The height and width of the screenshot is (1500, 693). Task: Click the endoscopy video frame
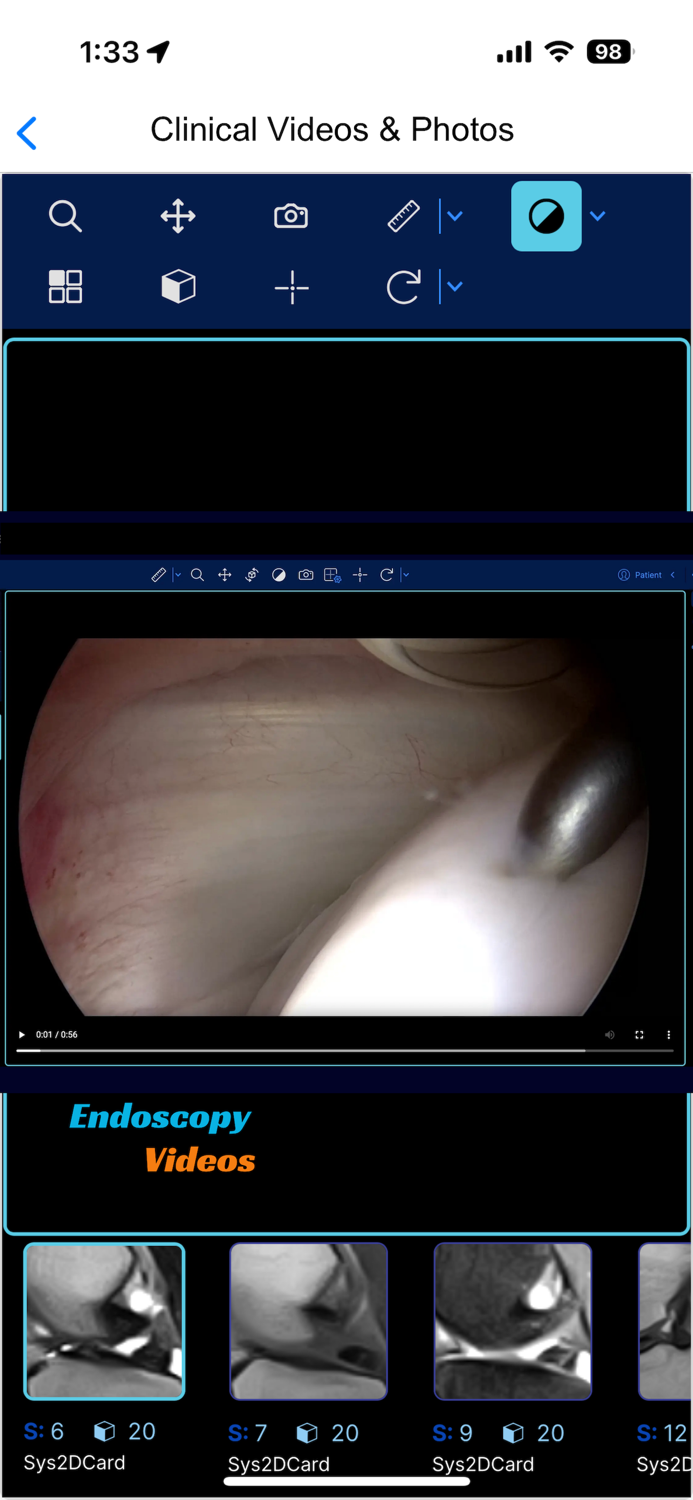tap(345, 828)
